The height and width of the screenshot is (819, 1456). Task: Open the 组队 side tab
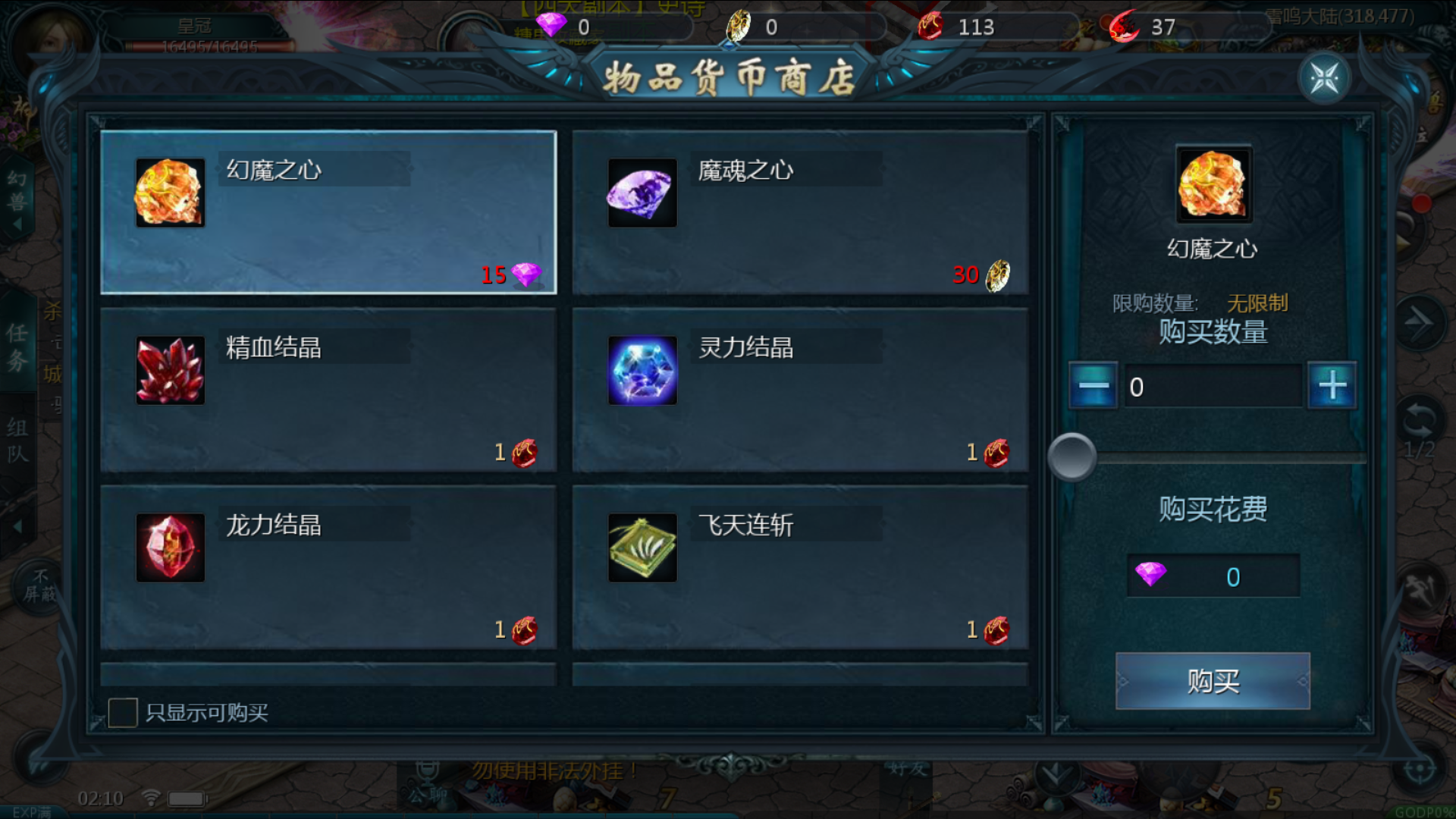point(17,440)
